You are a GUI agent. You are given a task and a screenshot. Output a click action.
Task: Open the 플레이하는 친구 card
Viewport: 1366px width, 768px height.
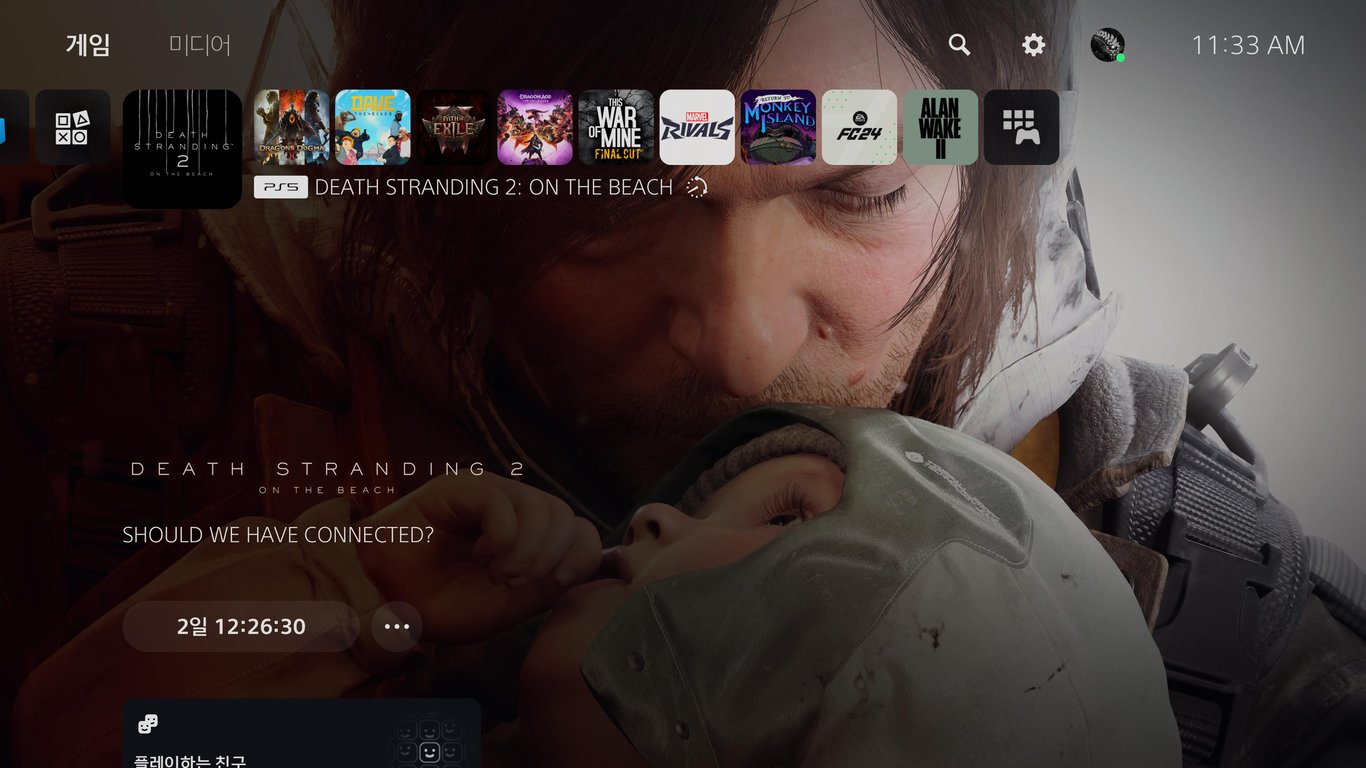301,733
